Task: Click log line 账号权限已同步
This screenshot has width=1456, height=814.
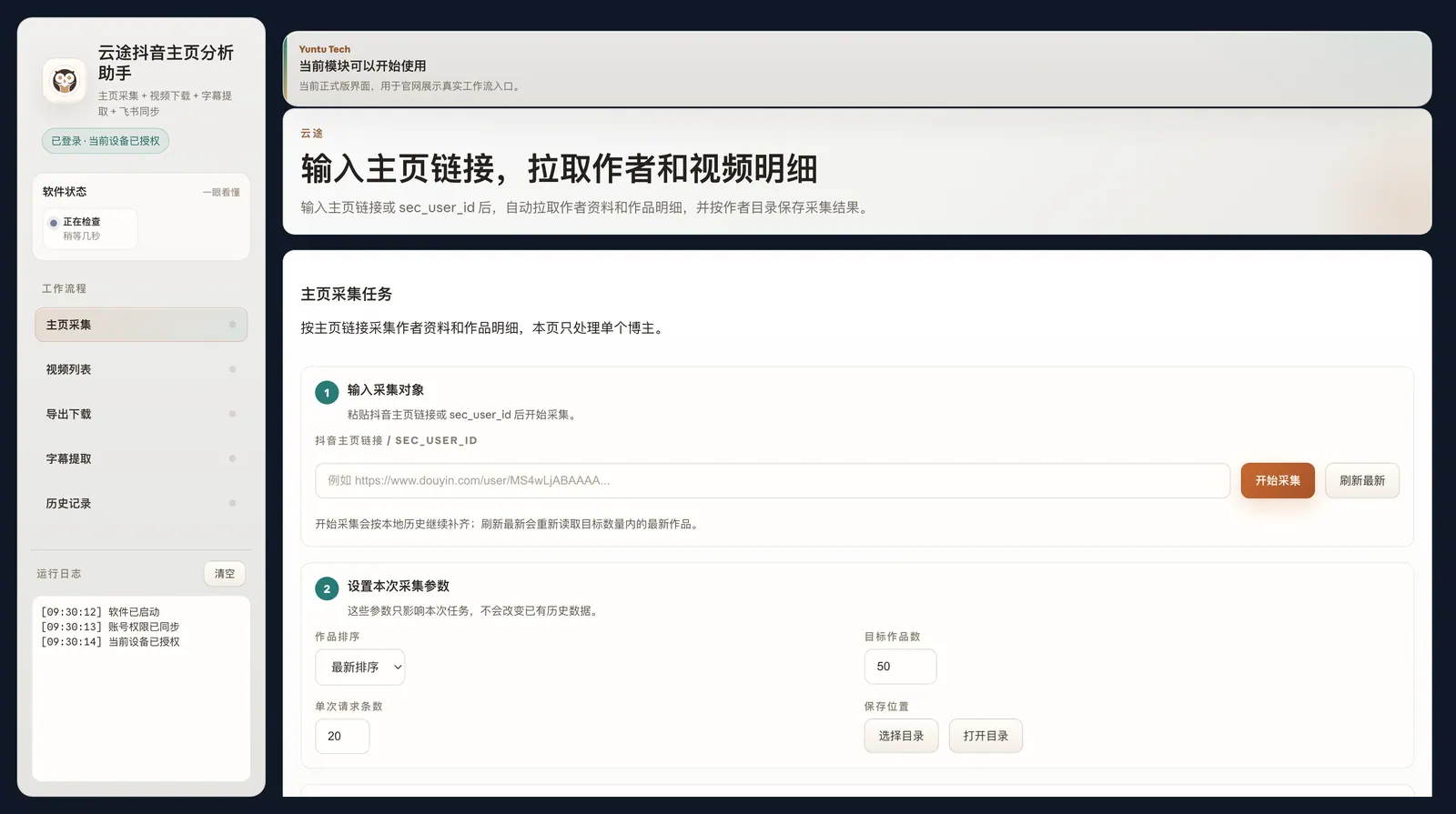Action: (110, 627)
